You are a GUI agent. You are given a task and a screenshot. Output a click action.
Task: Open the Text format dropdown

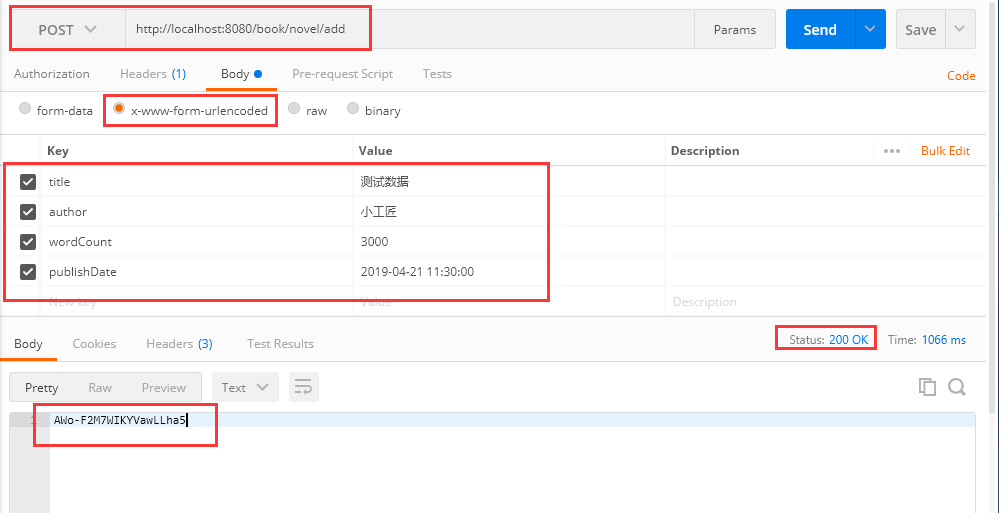[x=245, y=387]
